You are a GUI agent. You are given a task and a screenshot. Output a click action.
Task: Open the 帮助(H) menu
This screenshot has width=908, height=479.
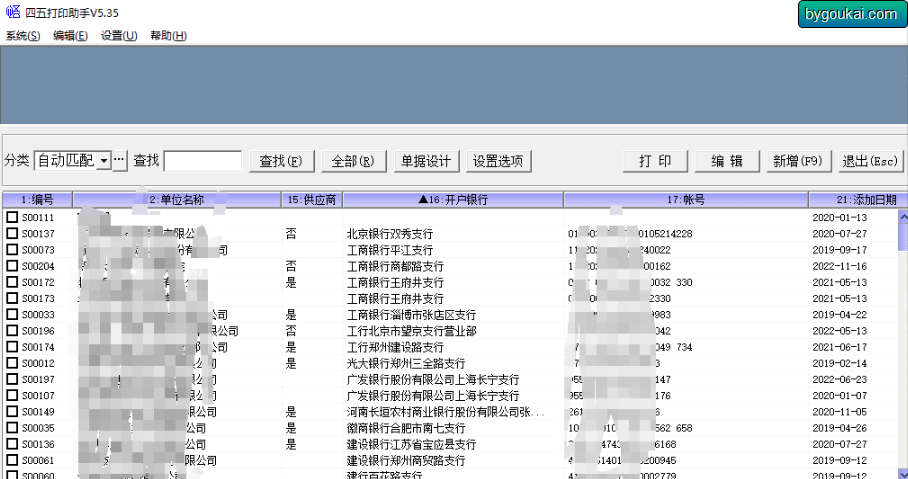(168, 35)
